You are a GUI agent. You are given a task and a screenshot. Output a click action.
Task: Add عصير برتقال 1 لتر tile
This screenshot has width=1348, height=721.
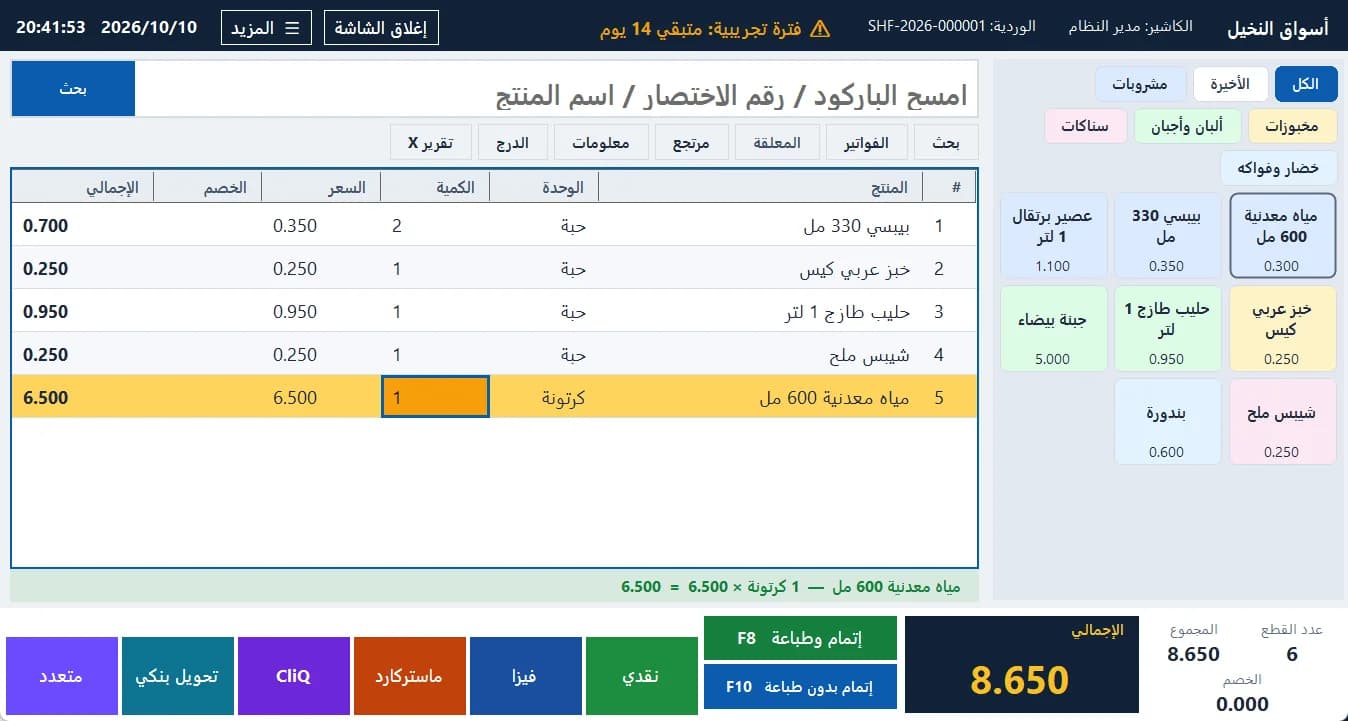[1053, 235]
